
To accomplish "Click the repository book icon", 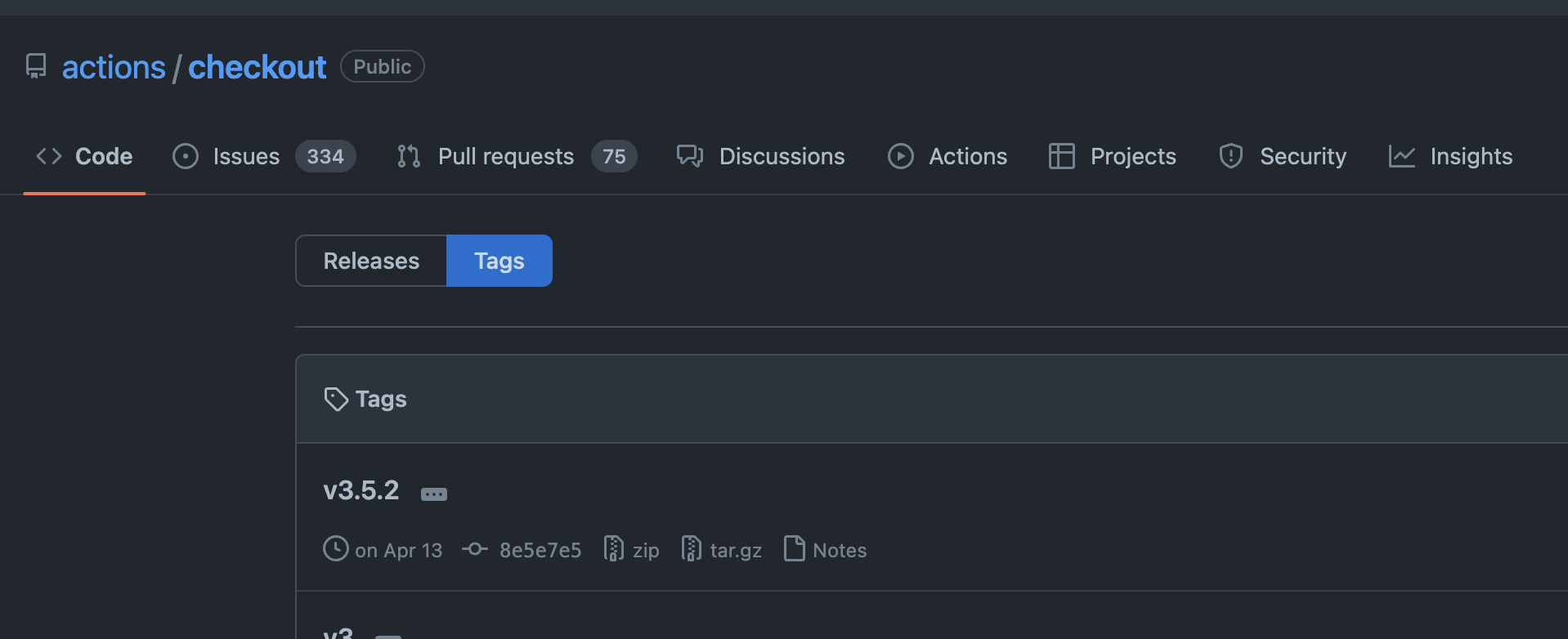I will pos(36,66).
